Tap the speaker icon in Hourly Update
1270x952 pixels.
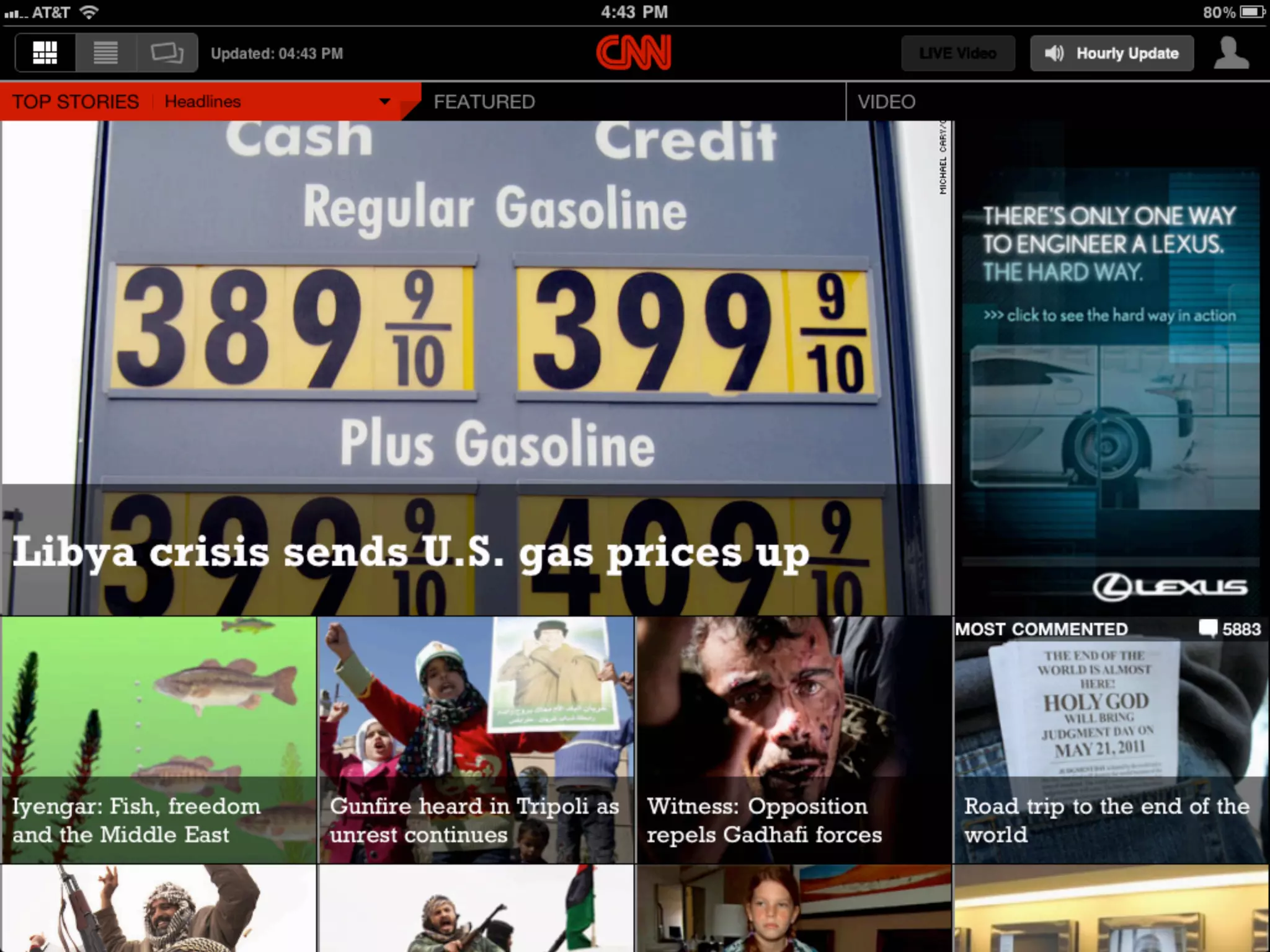[x=1054, y=53]
